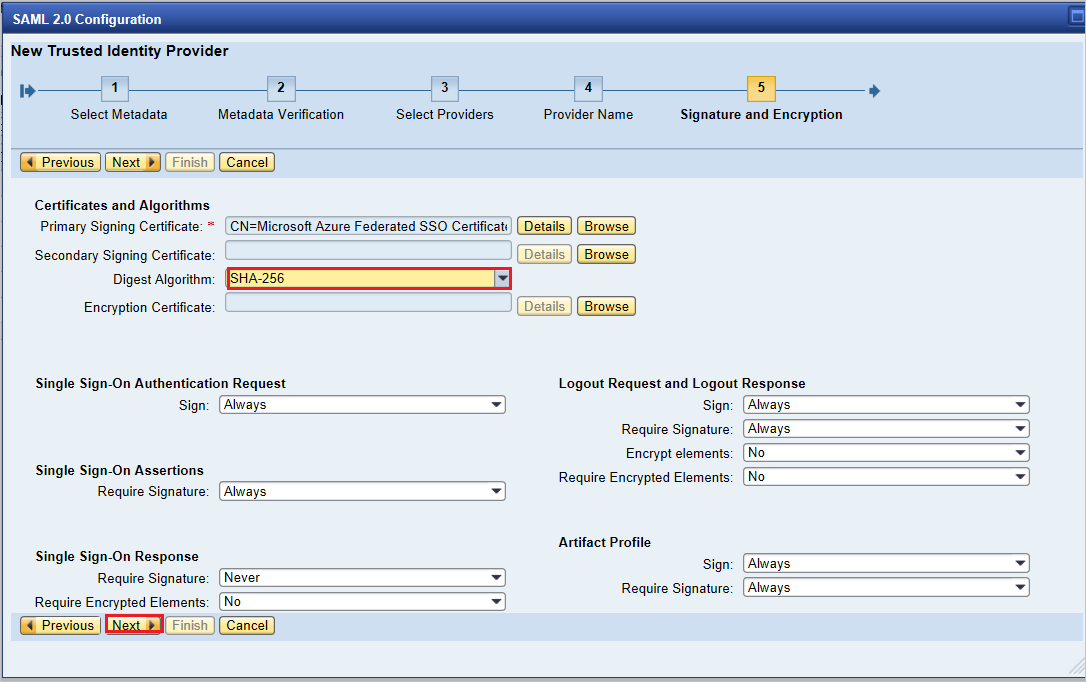The width and height of the screenshot is (1086, 682).
Task: Change Require Signature for Single Sign-On Assertions
Action: click(497, 491)
